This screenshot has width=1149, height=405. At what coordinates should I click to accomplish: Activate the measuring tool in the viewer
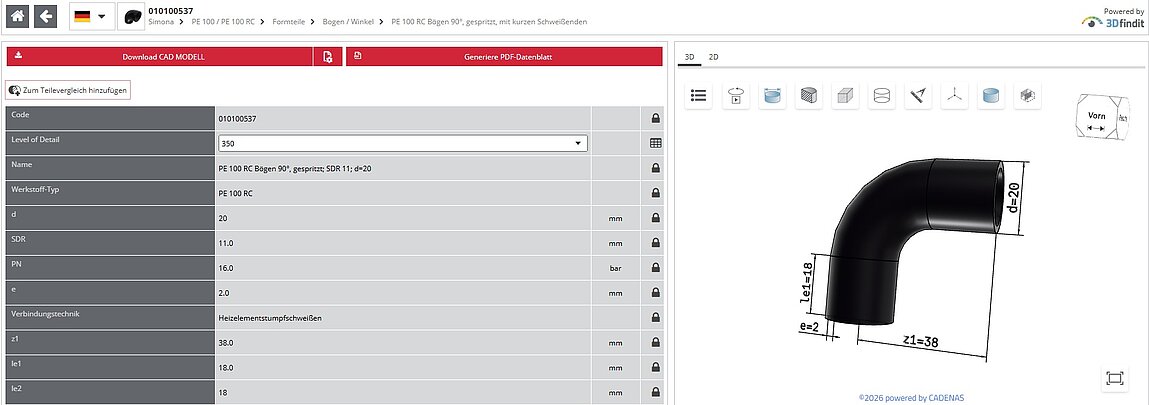[918, 96]
